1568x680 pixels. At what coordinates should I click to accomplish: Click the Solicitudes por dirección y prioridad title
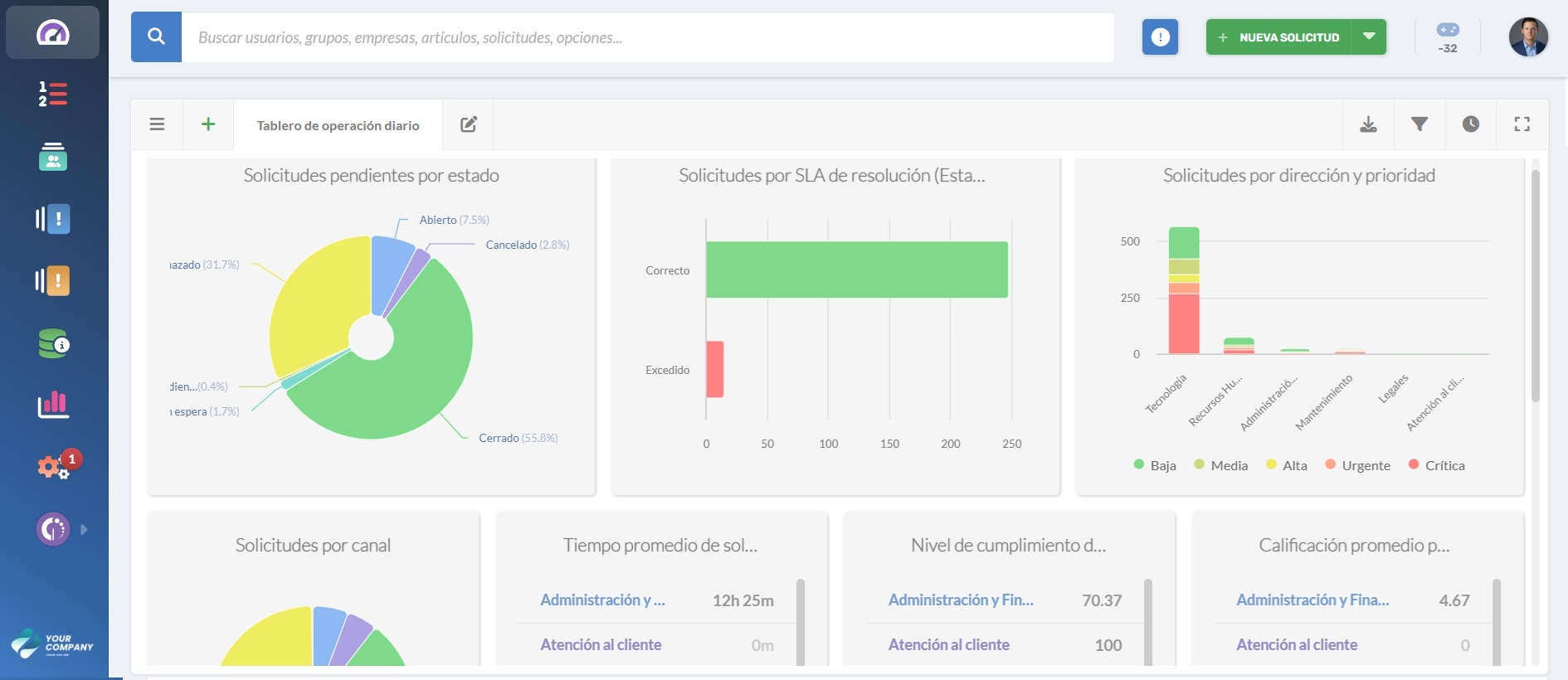(1299, 175)
